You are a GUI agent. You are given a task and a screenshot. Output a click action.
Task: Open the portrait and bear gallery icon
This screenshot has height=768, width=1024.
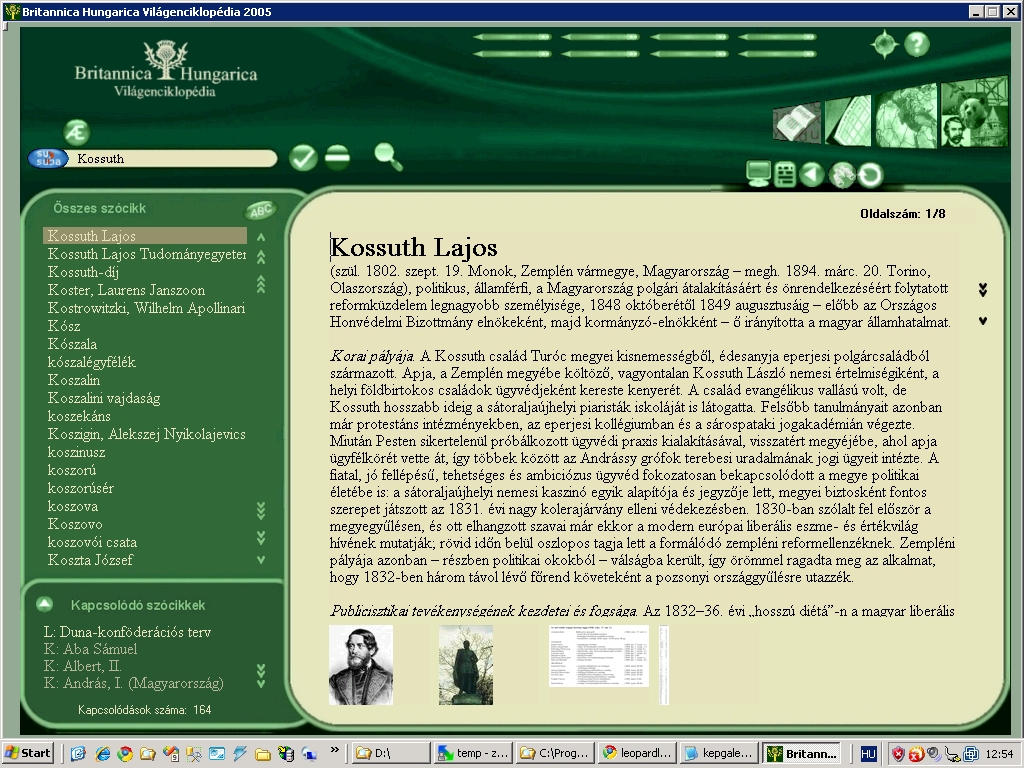pos(974,112)
